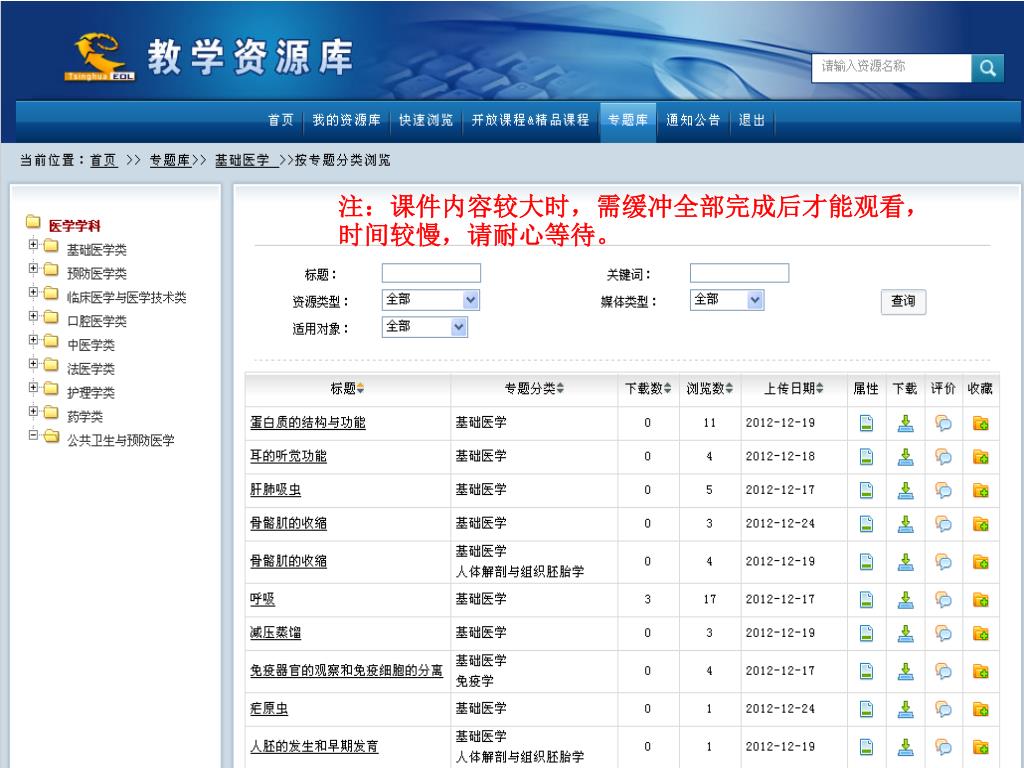Open the 资源类型 dropdown
Screen dimensions: 1024x768
click(471, 300)
